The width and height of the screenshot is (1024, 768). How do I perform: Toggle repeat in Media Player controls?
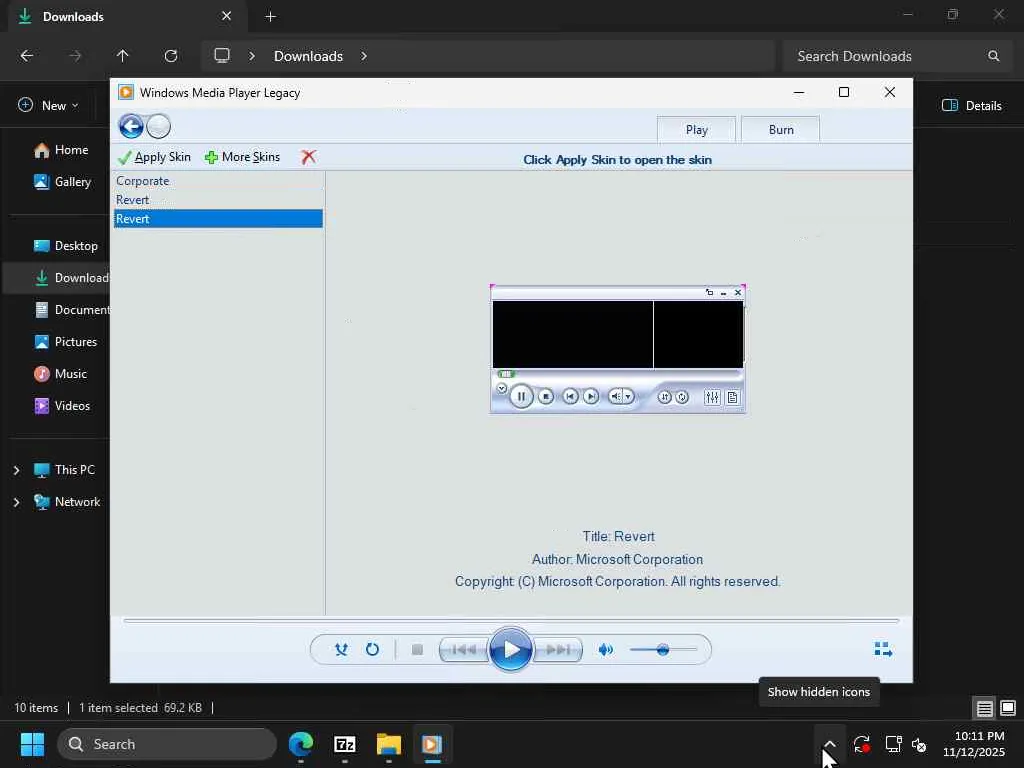(x=372, y=650)
